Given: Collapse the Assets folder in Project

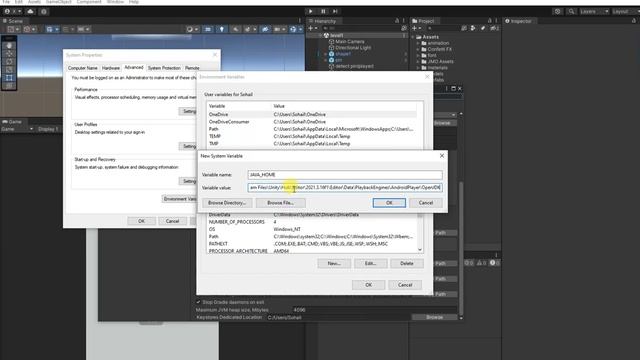Looking at the screenshot, I should [x=413, y=37].
